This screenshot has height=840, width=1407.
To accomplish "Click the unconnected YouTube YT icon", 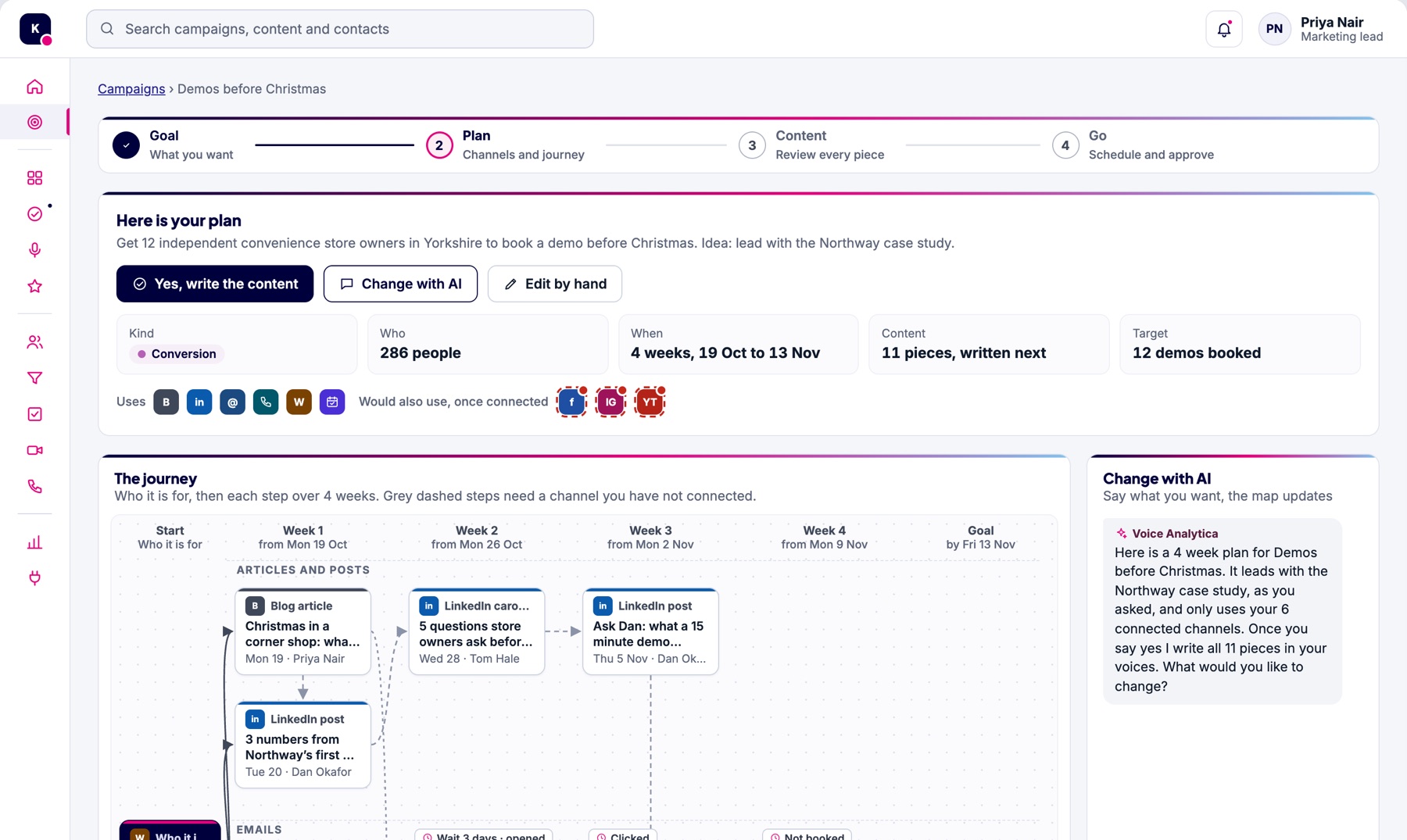I will pos(650,402).
